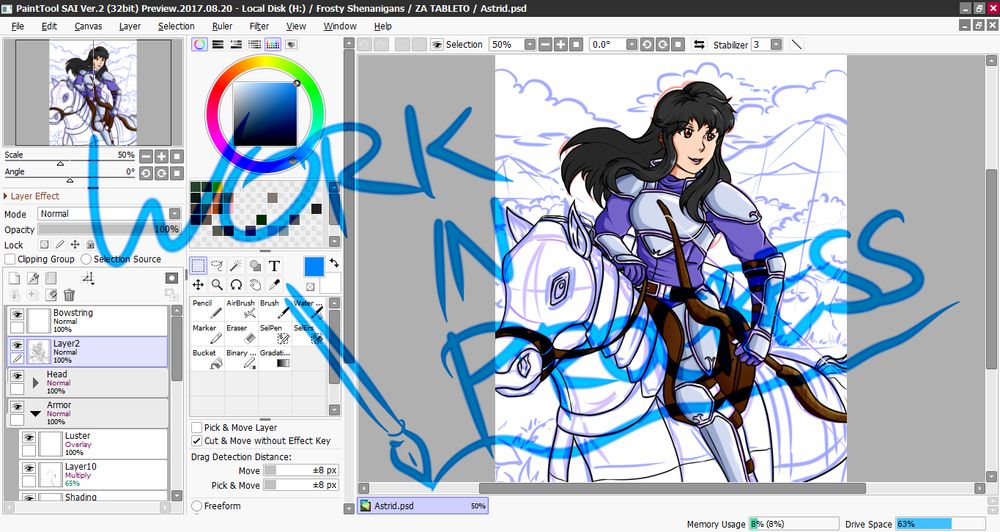Select the Rotate view tool
The height and width of the screenshot is (532, 1000).
(236, 284)
